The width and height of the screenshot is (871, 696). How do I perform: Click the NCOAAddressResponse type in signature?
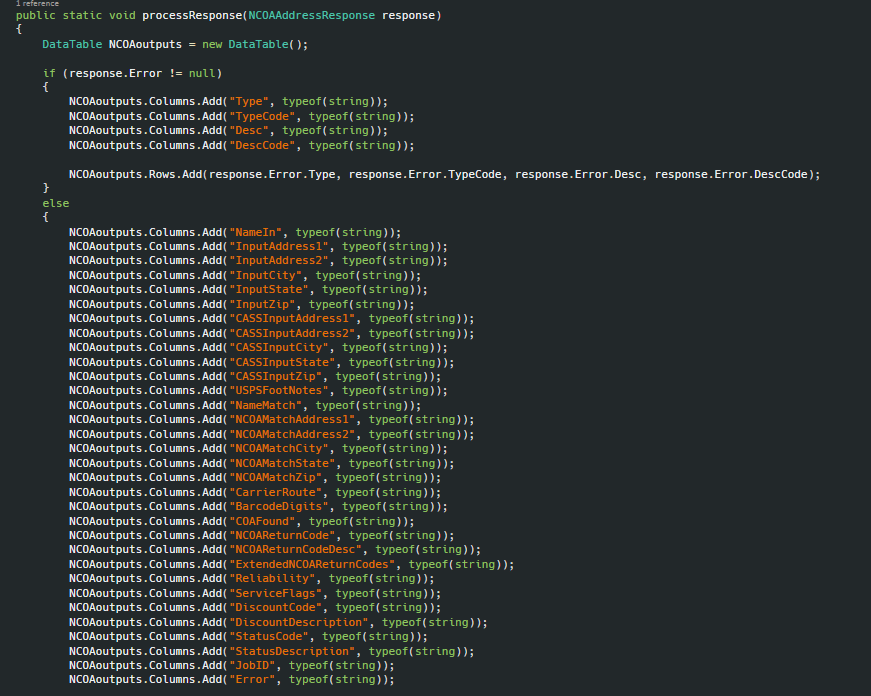312,16
